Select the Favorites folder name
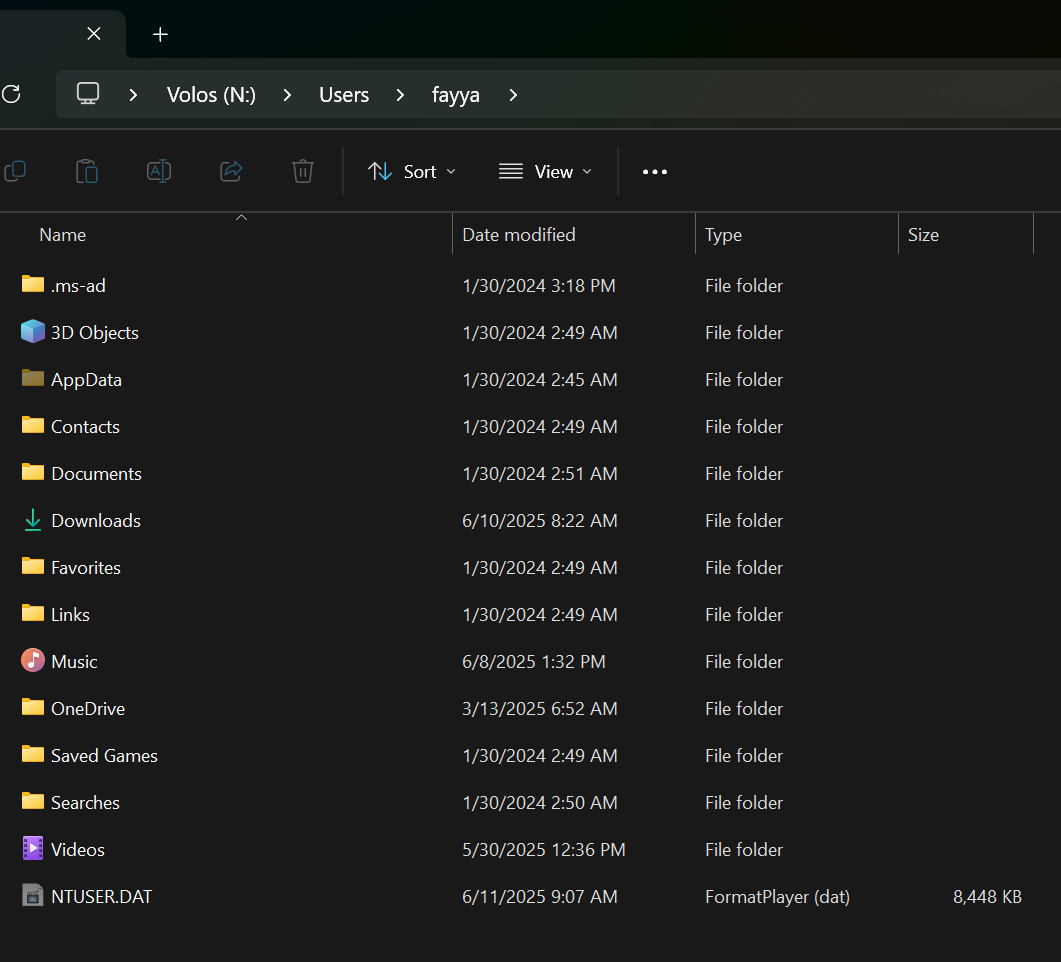 pos(86,568)
